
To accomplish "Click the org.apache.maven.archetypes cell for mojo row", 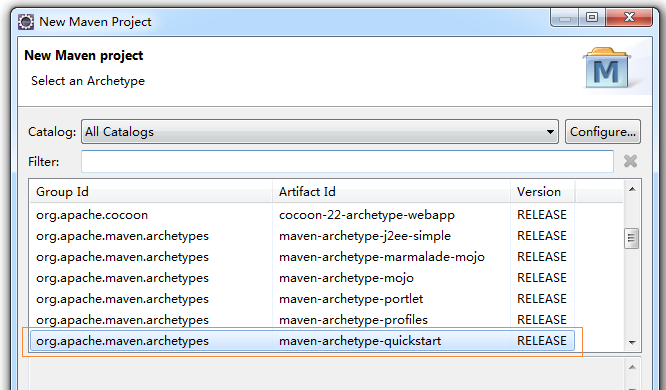I will [122, 278].
